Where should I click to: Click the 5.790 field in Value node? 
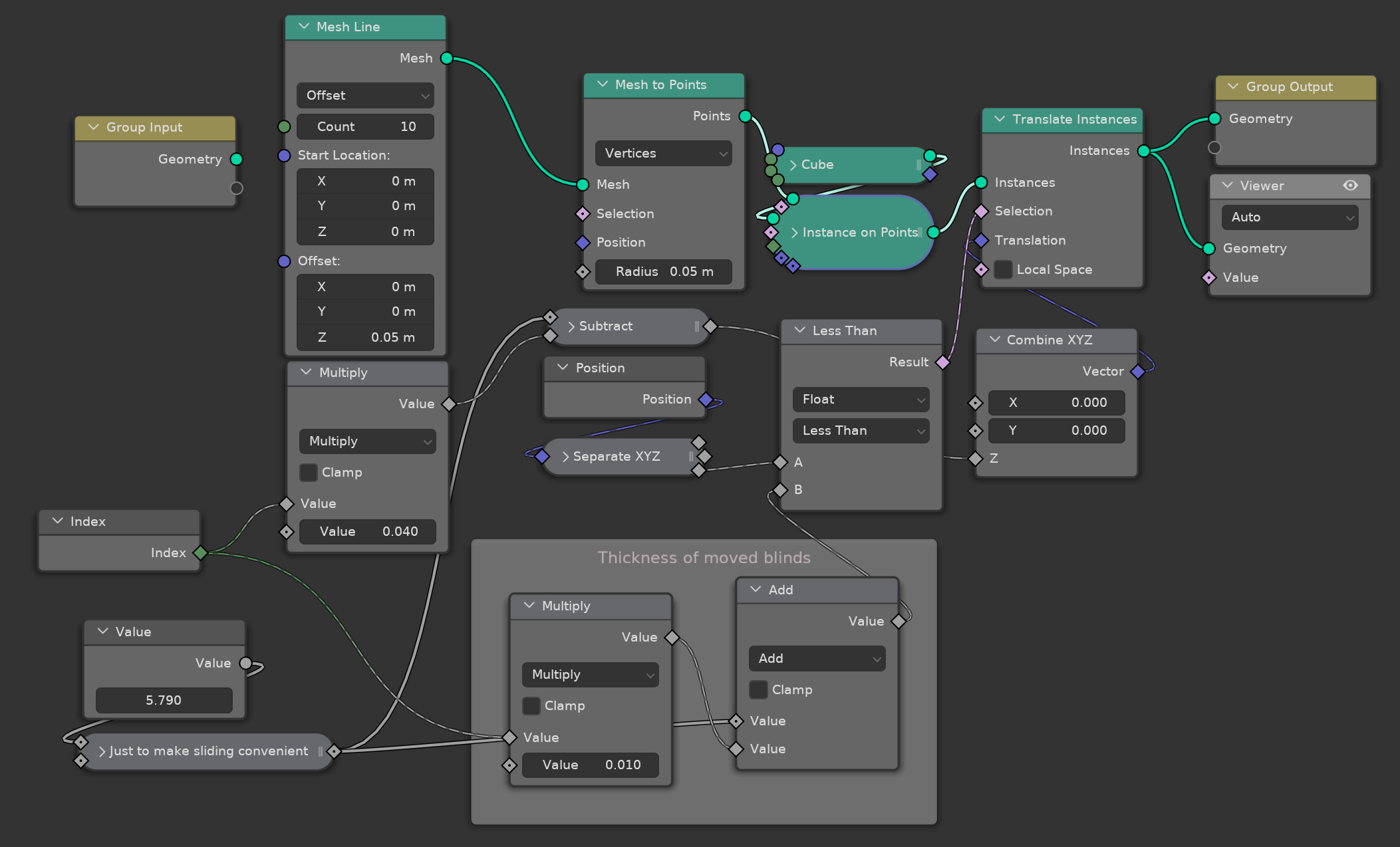[x=164, y=700]
